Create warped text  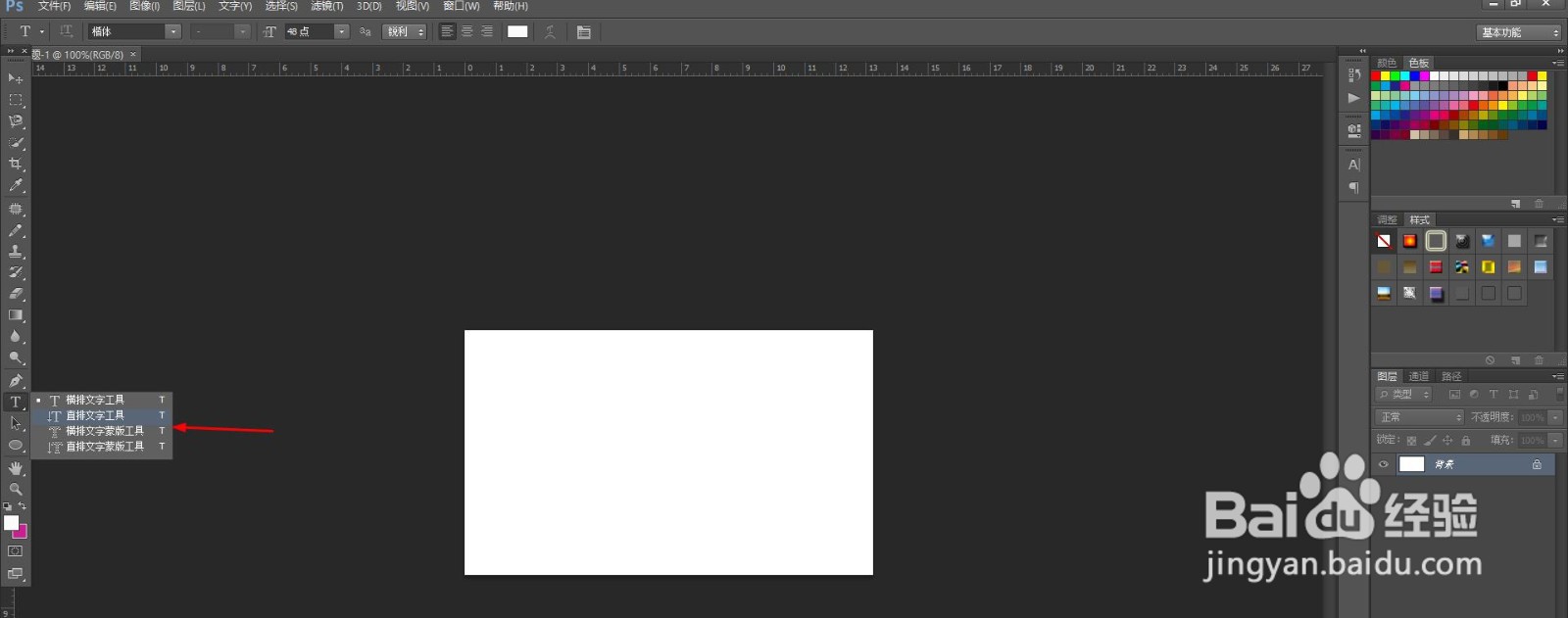(x=550, y=31)
